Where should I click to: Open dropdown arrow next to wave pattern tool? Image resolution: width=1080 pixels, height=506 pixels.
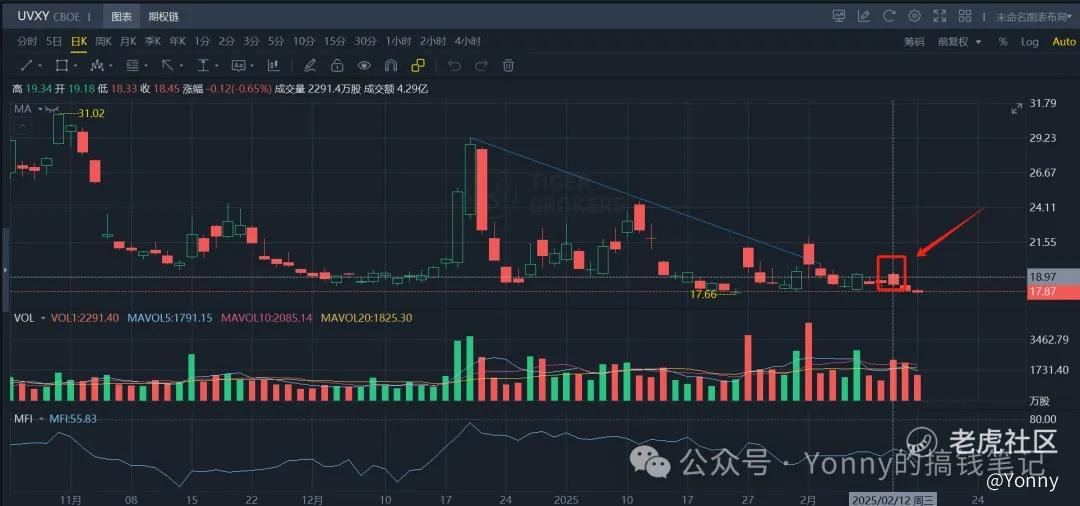111,66
